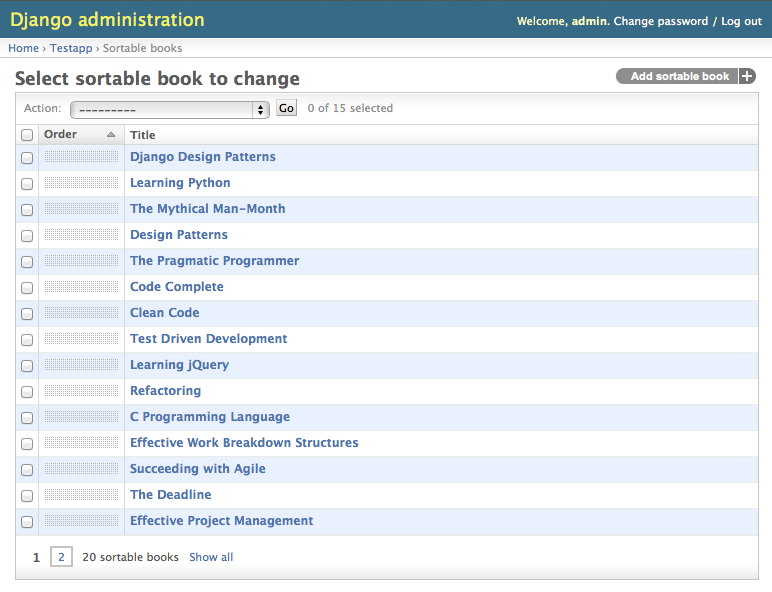Click drag handle for Learning Python row
This screenshot has height=592, width=772.
click(x=81, y=183)
